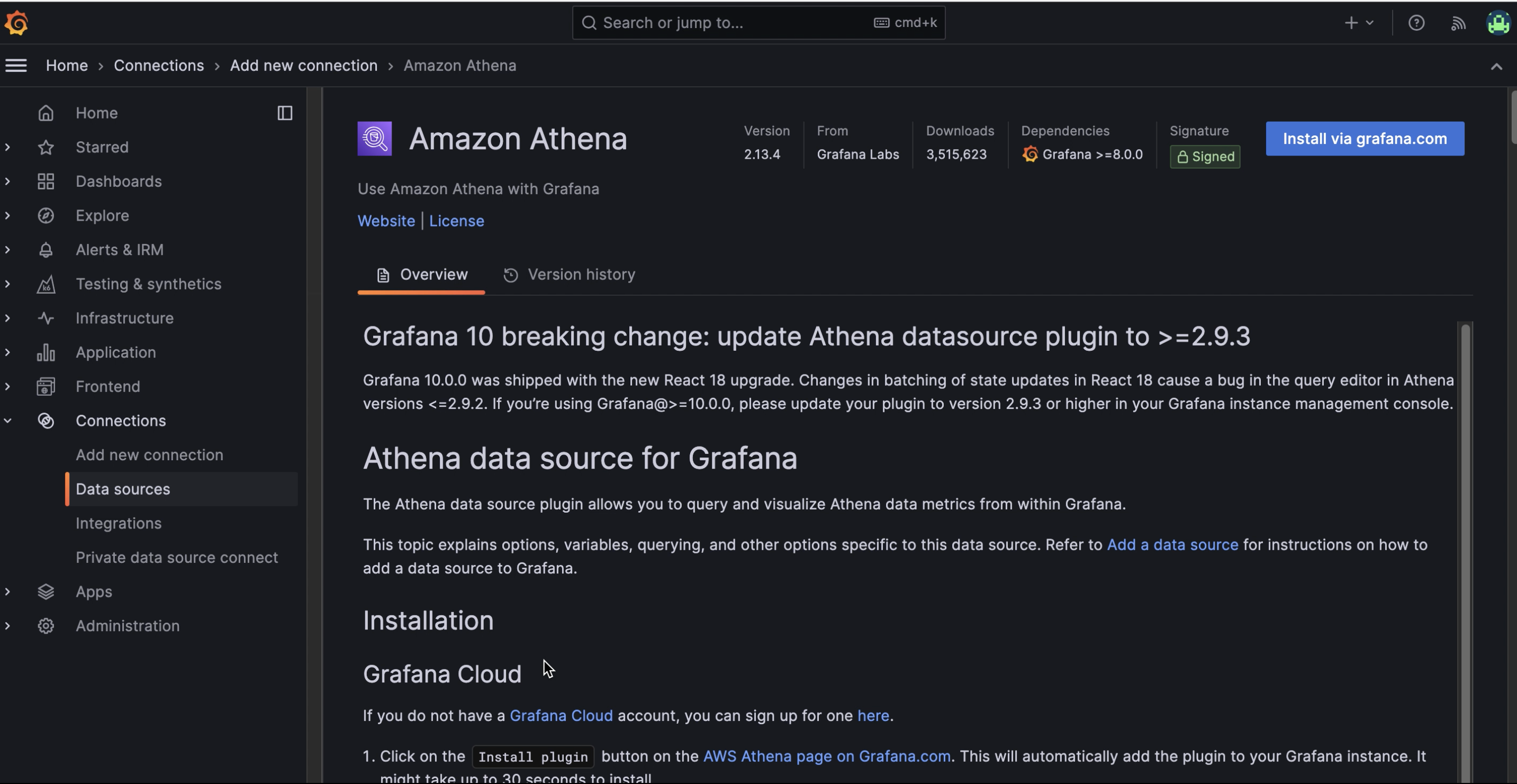Follow the Add a data source link
The height and width of the screenshot is (784, 1517).
pos(1172,544)
